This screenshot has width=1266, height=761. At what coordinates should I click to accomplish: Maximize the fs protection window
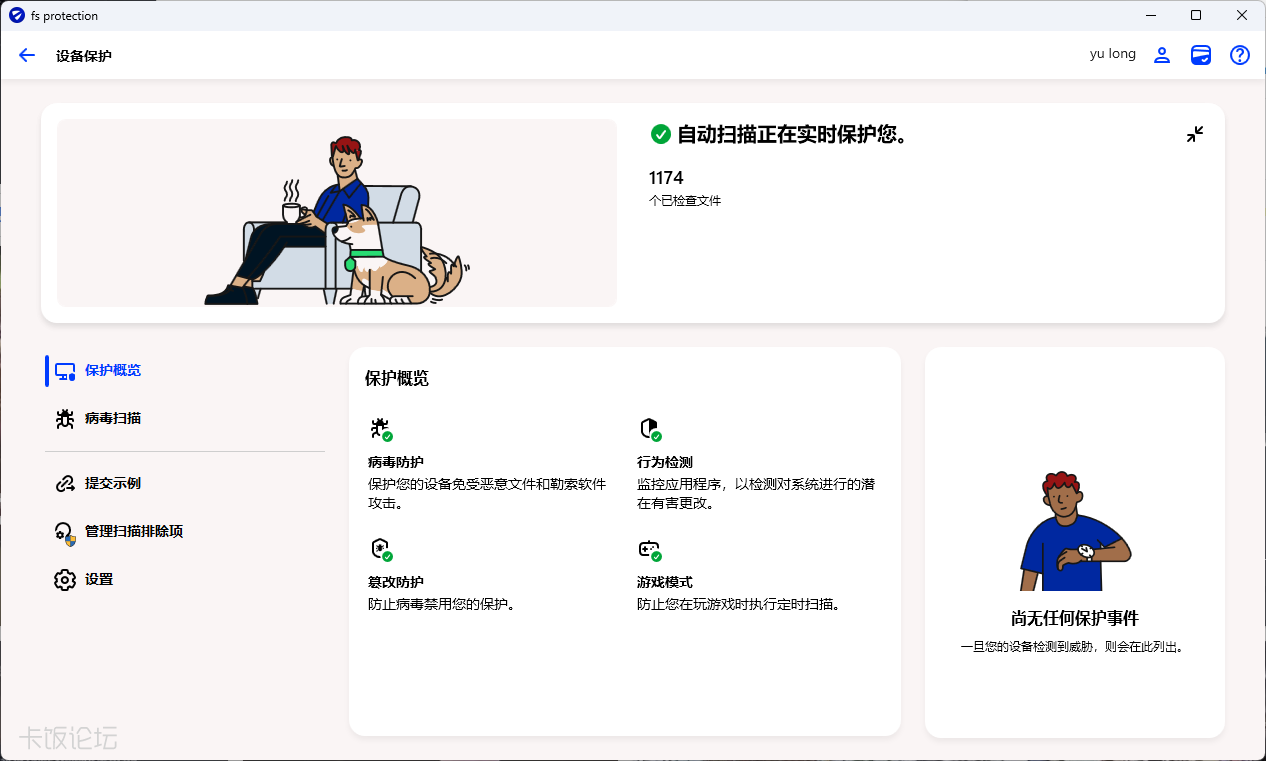1196,15
